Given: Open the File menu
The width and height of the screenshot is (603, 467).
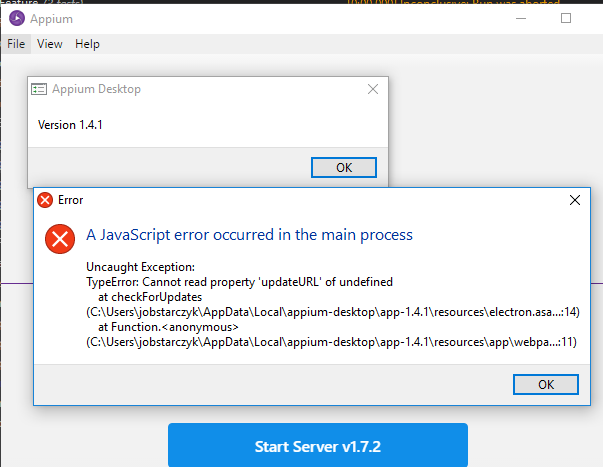Looking at the screenshot, I should pos(16,44).
